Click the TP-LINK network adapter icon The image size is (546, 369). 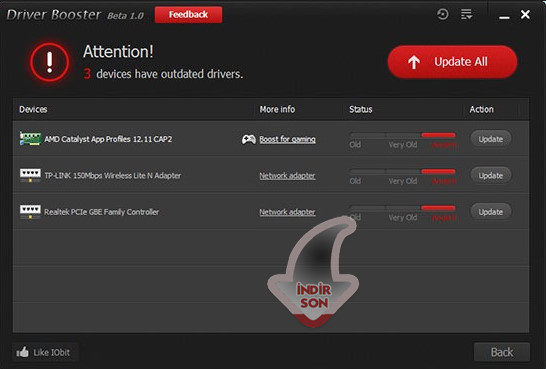(30, 175)
